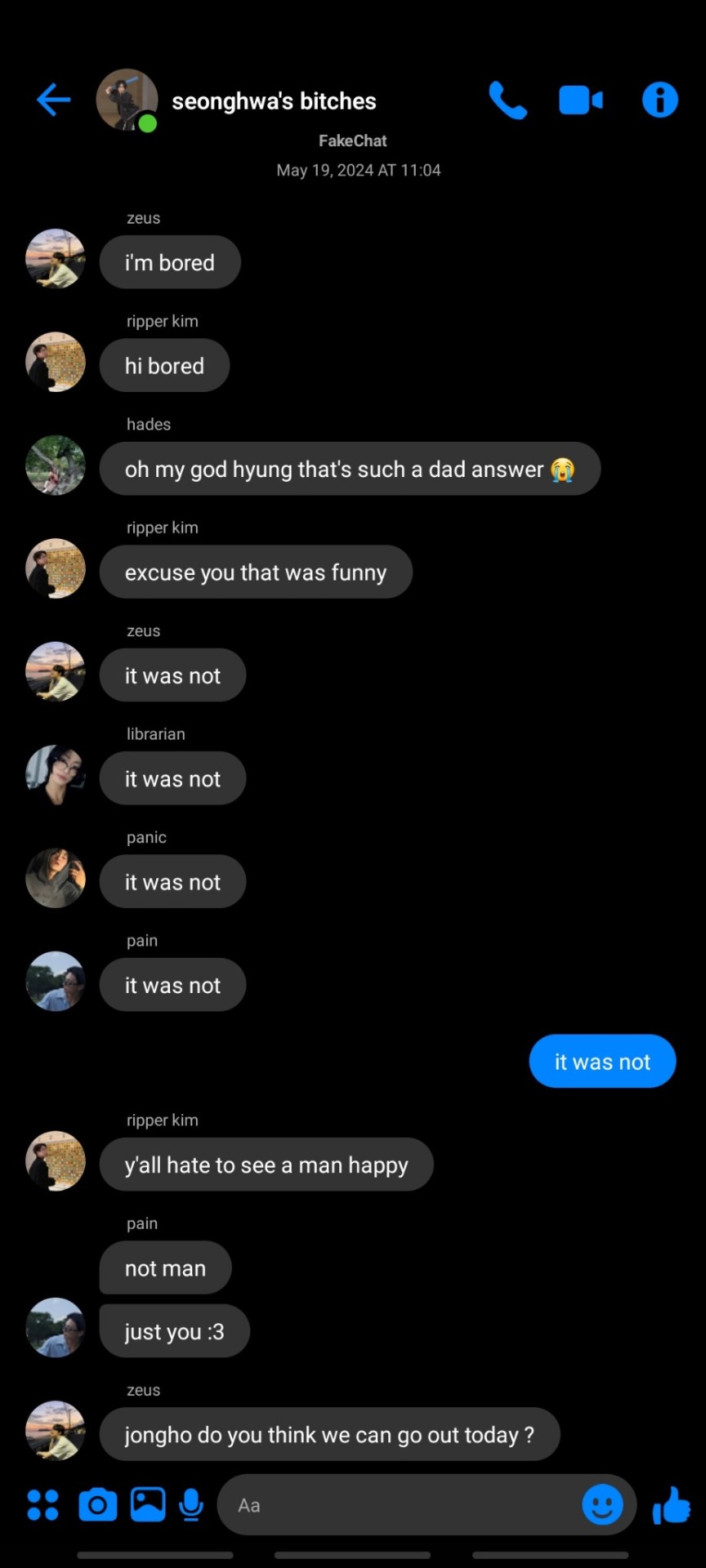Image resolution: width=706 pixels, height=1568 pixels.
Task: Start a voice call
Action: [x=507, y=100]
